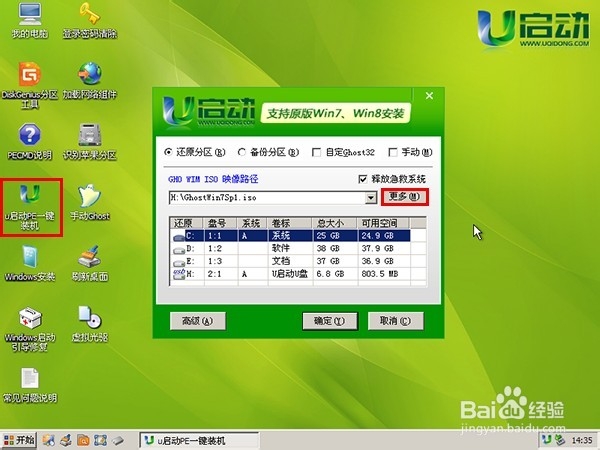600x450 pixels.
Task: Click the 卷标 column header
Action: tap(290, 223)
